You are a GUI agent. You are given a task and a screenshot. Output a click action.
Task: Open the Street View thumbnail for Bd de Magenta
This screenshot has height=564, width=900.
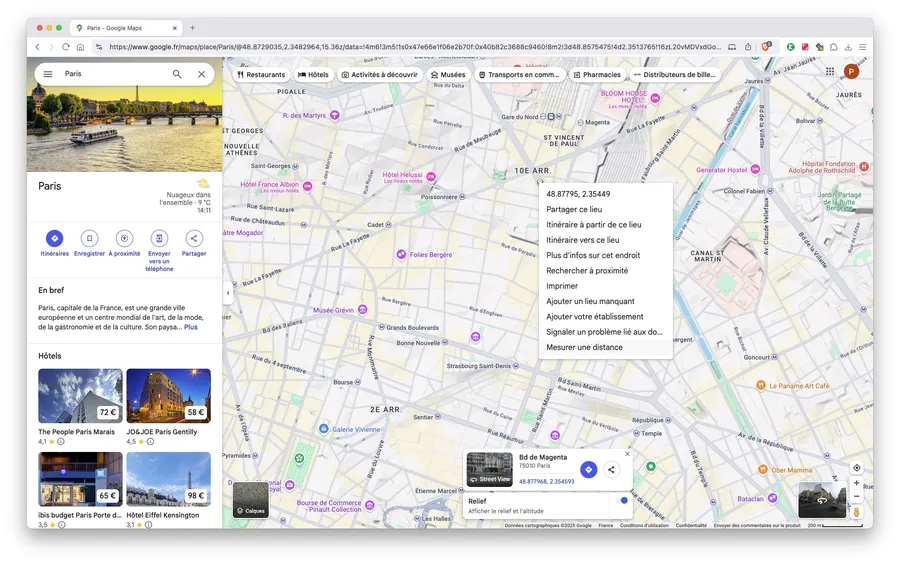point(490,469)
